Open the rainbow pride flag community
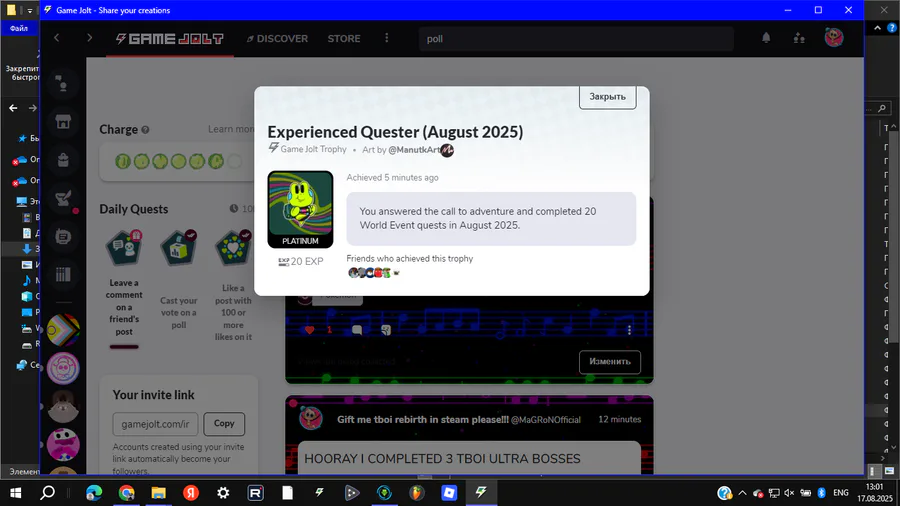This screenshot has height=506, width=900. [x=63, y=330]
